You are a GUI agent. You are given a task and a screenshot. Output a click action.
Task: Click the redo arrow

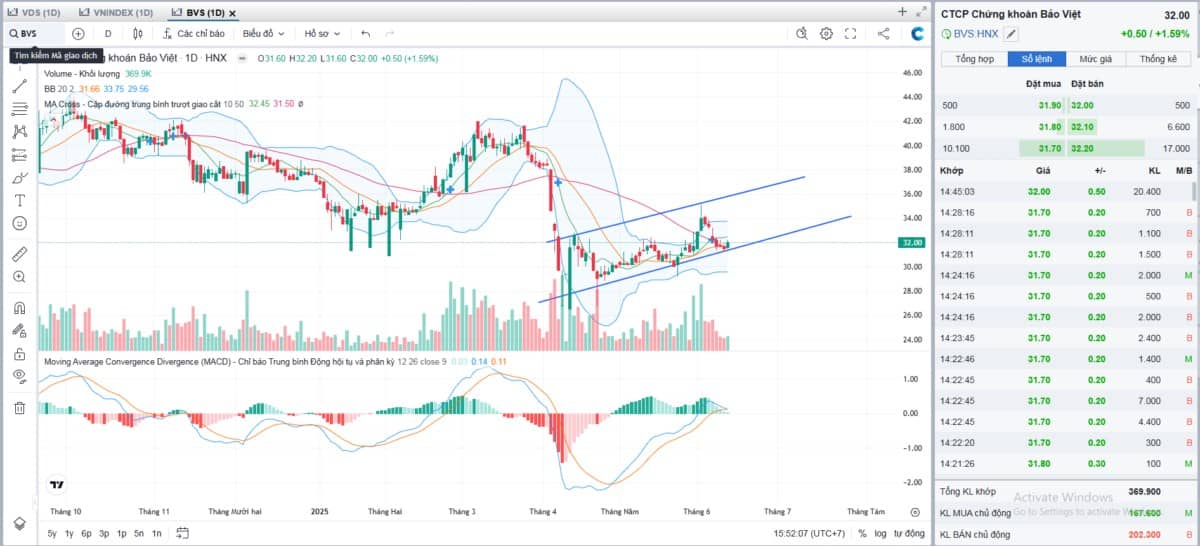(391, 33)
